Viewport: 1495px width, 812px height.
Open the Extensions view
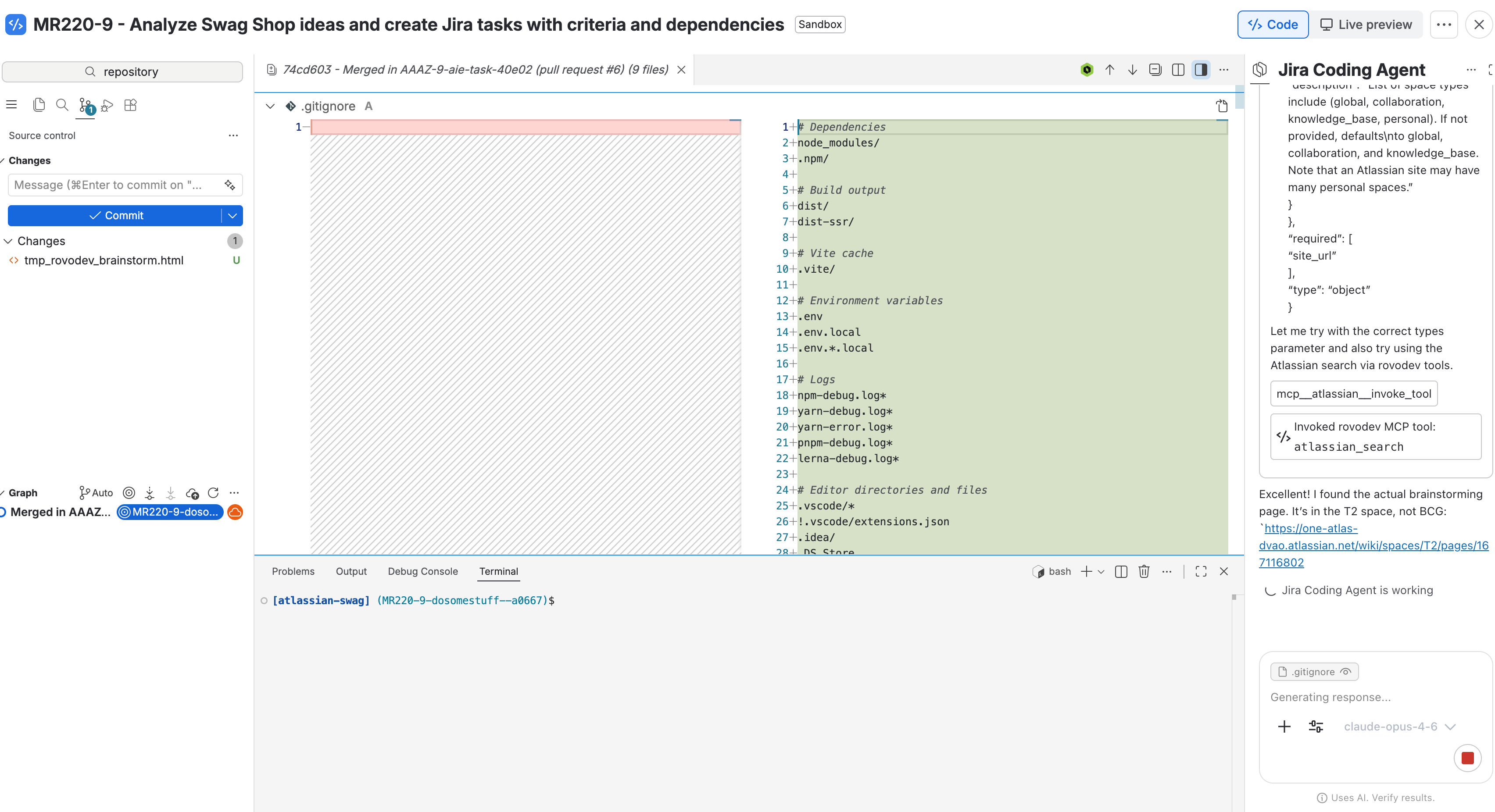131,105
